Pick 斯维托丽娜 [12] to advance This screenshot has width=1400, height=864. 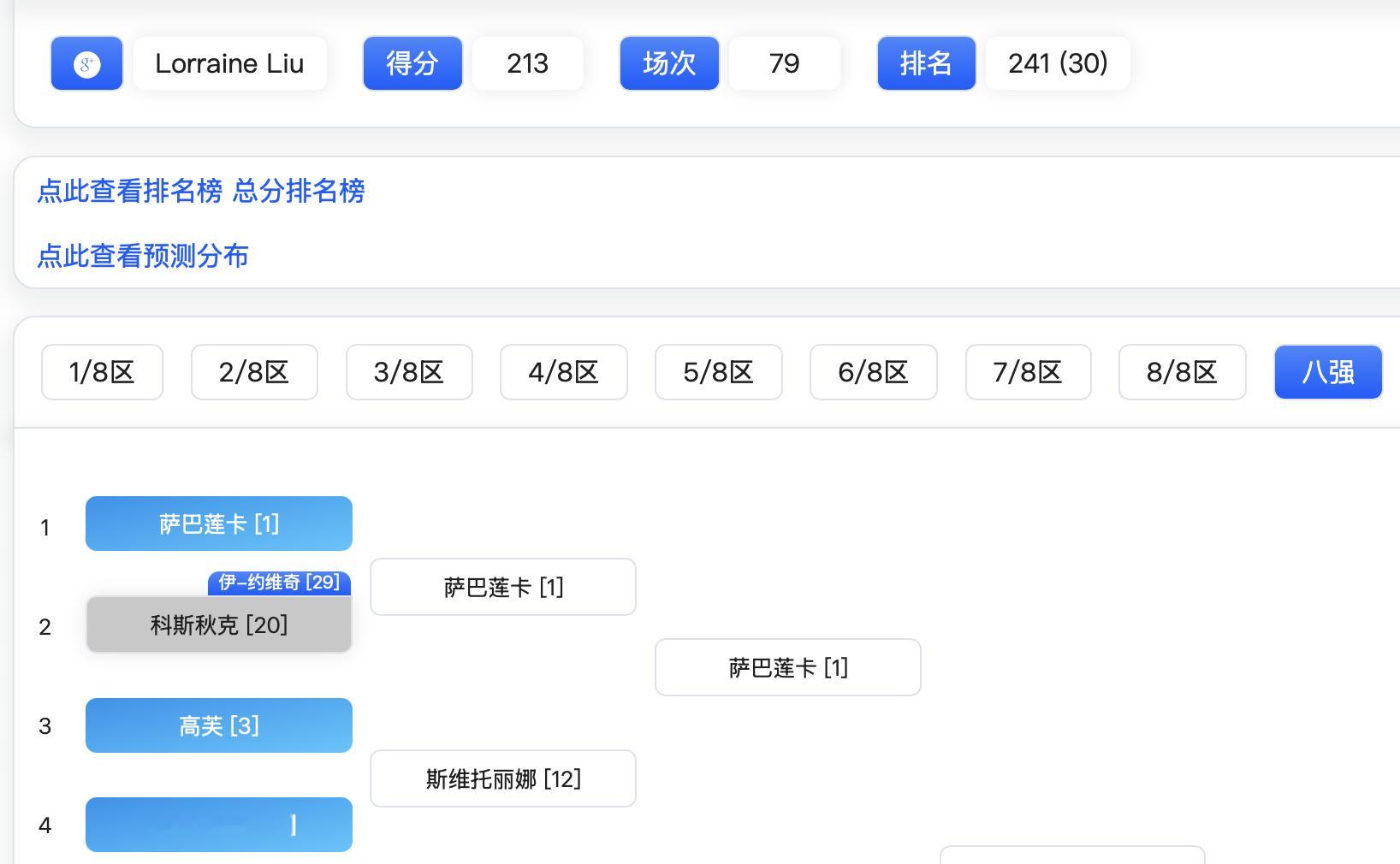click(x=502, y=778)
